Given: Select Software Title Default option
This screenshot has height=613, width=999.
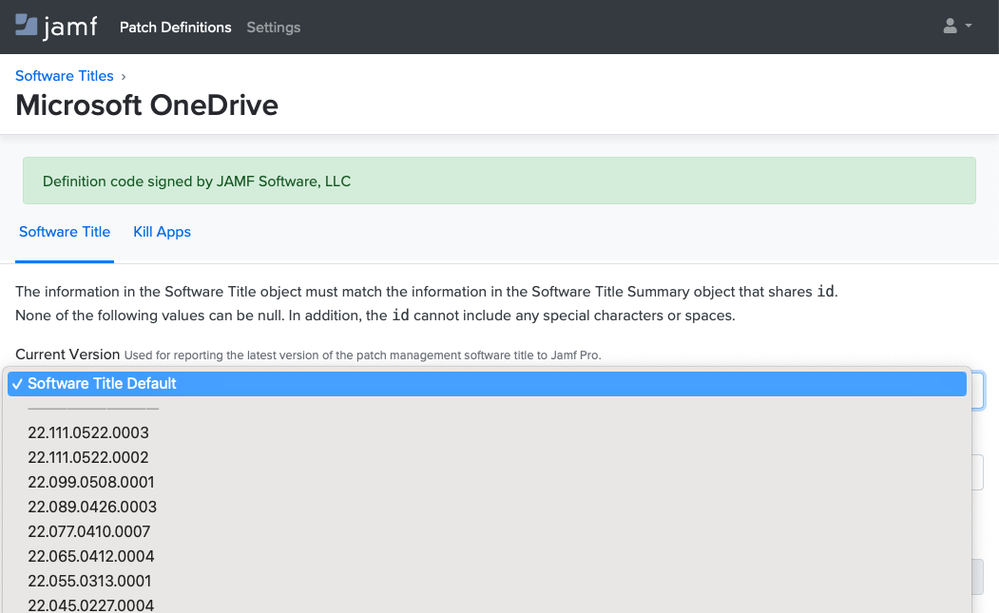Looking at the screenshot, I should [487, 384].
